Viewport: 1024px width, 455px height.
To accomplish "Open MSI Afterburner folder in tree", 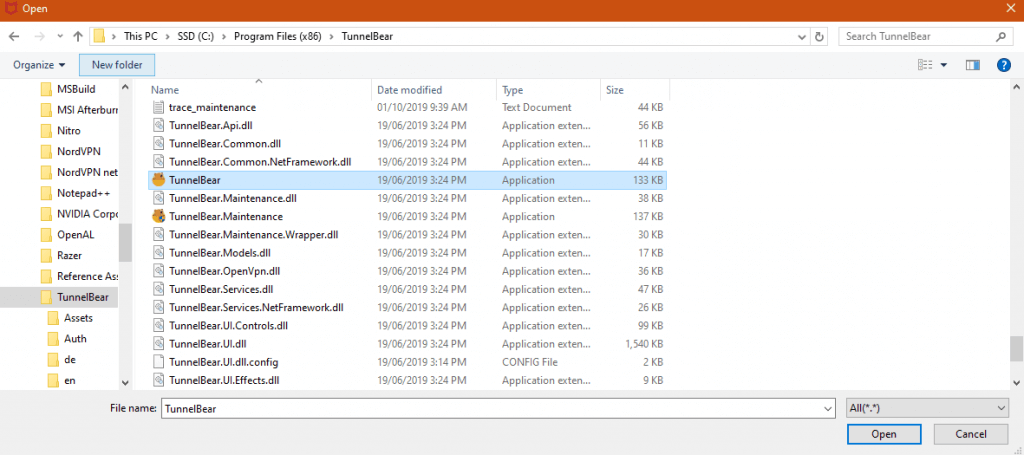I will click(78, 110).
